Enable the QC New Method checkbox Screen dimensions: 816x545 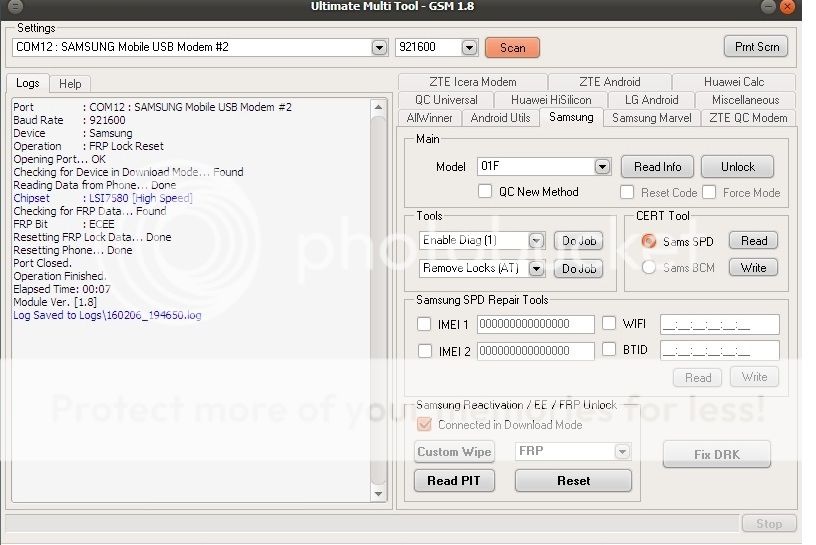tap(485, 192)
